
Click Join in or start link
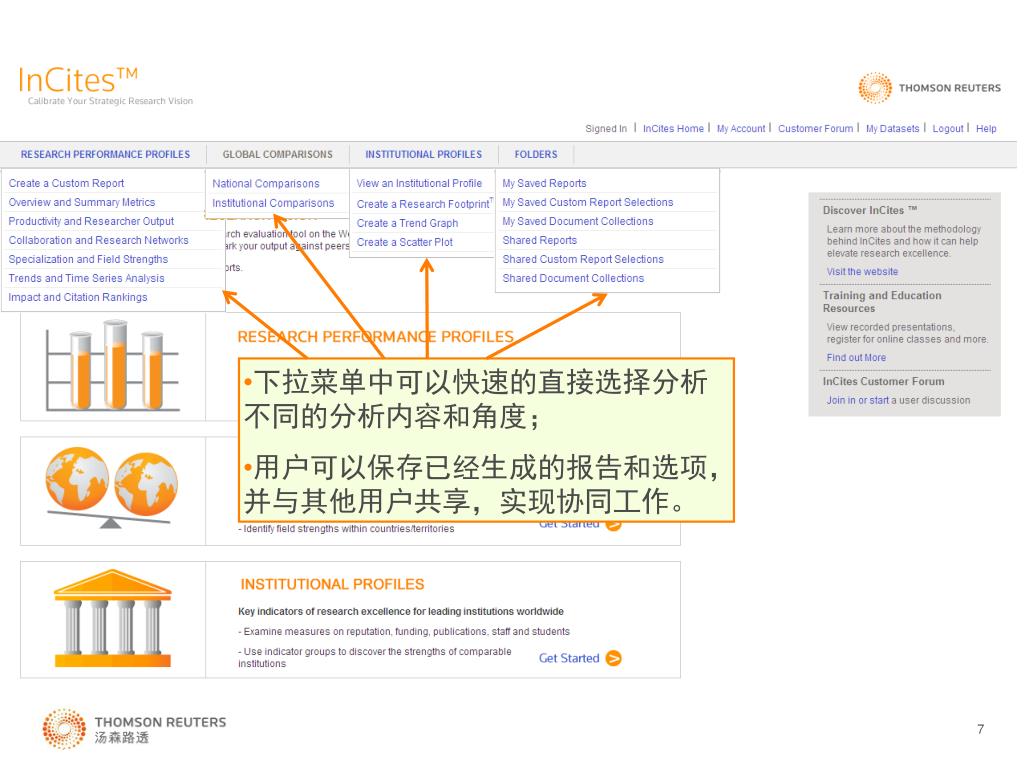click(x=857, y=400)
